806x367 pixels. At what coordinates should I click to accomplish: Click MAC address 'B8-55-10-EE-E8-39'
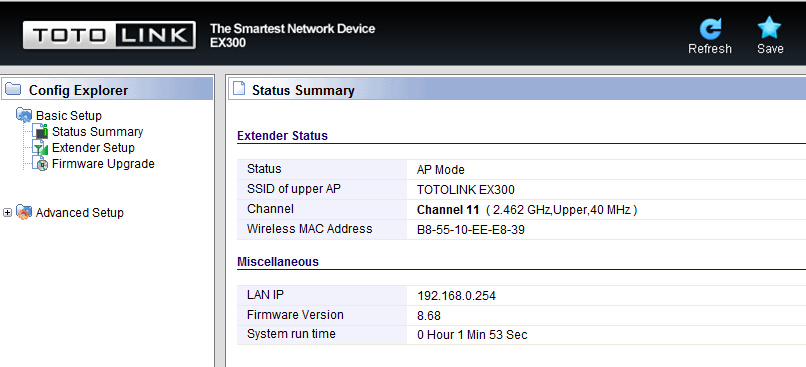(471, 230)
